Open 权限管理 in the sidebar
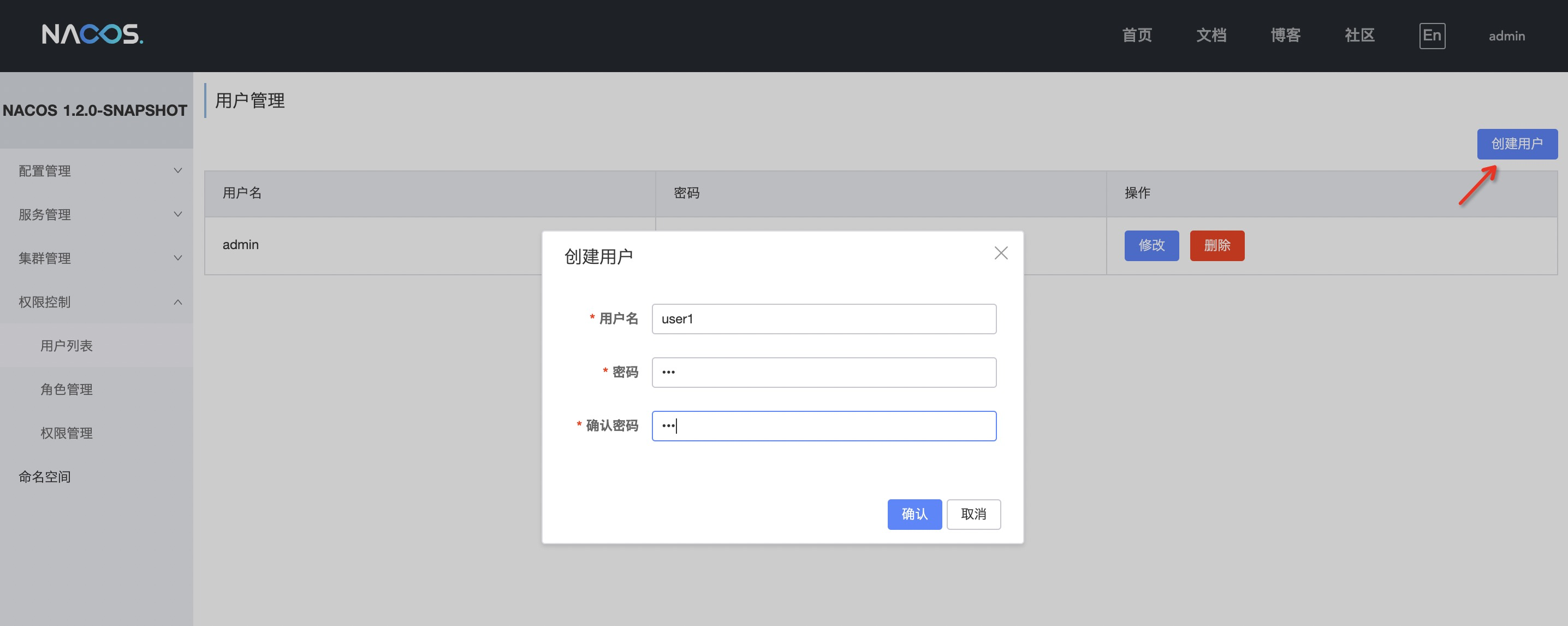This screenshot has width=1568, height=626. 67,434
